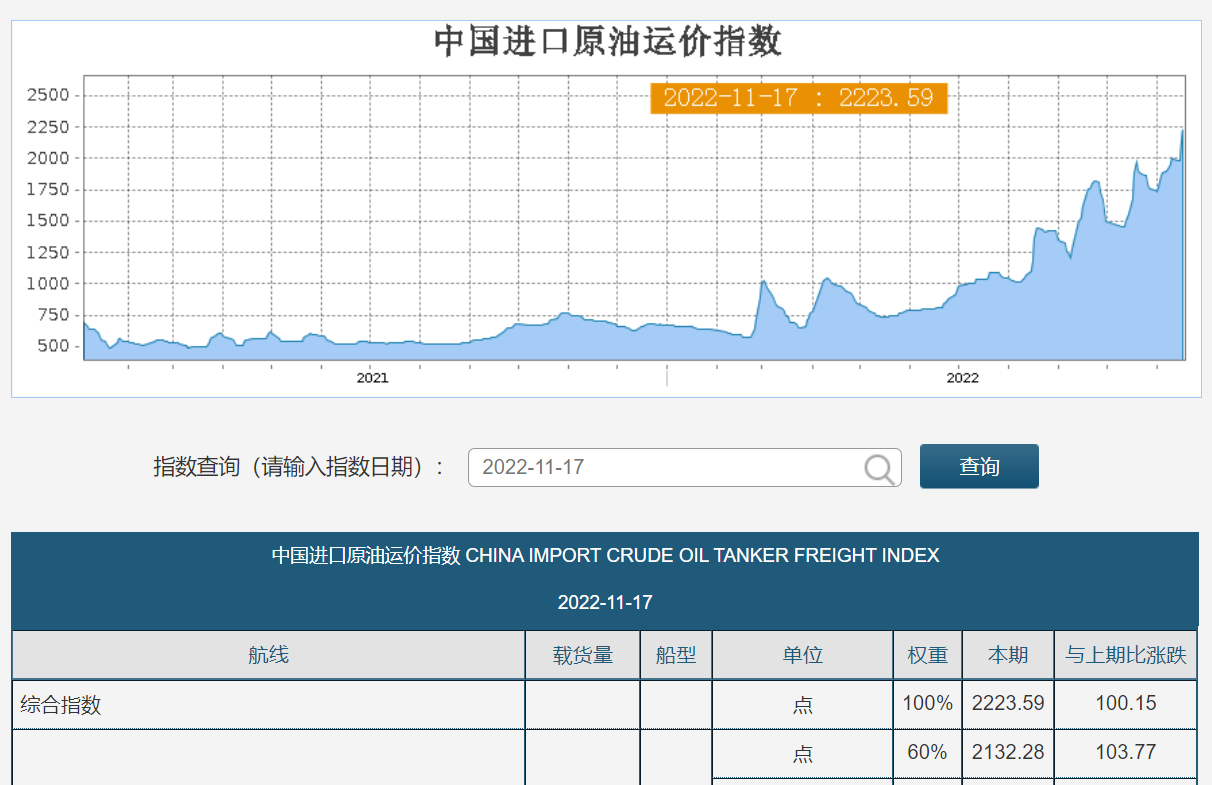Select the 单位 column header
Screen dimensions: 1212x785
[803, 655]
